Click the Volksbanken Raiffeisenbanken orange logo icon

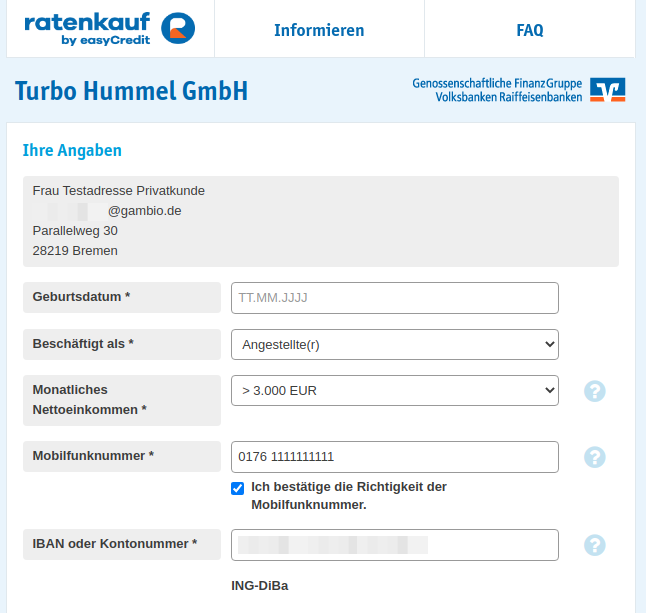click(x=607, y=90)
